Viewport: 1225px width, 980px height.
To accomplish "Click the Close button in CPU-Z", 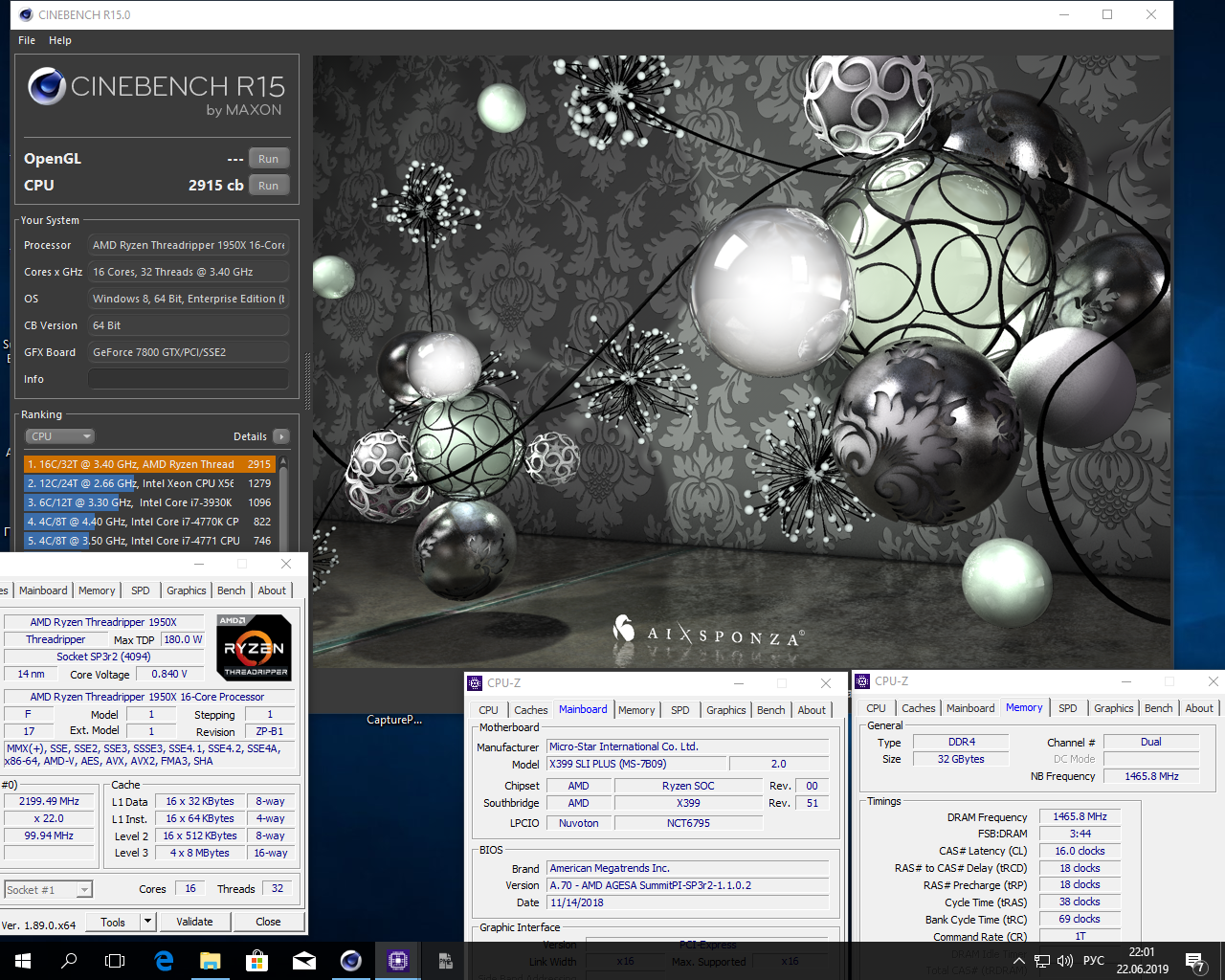I will [268, 922].
